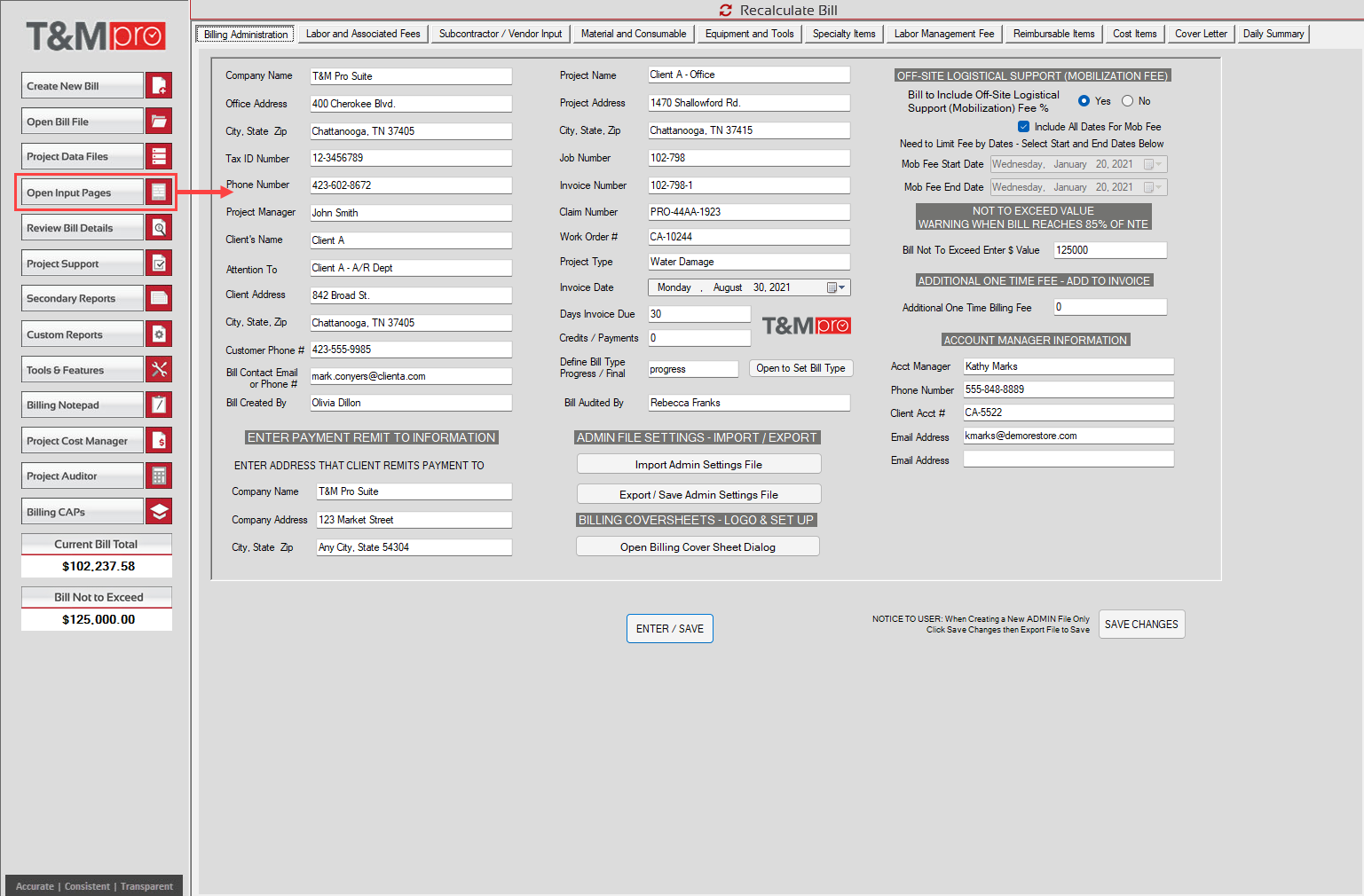Click the Project Manager field John Smith
The height and width of the screenshot is (896, 1364).
coord(411,213)
